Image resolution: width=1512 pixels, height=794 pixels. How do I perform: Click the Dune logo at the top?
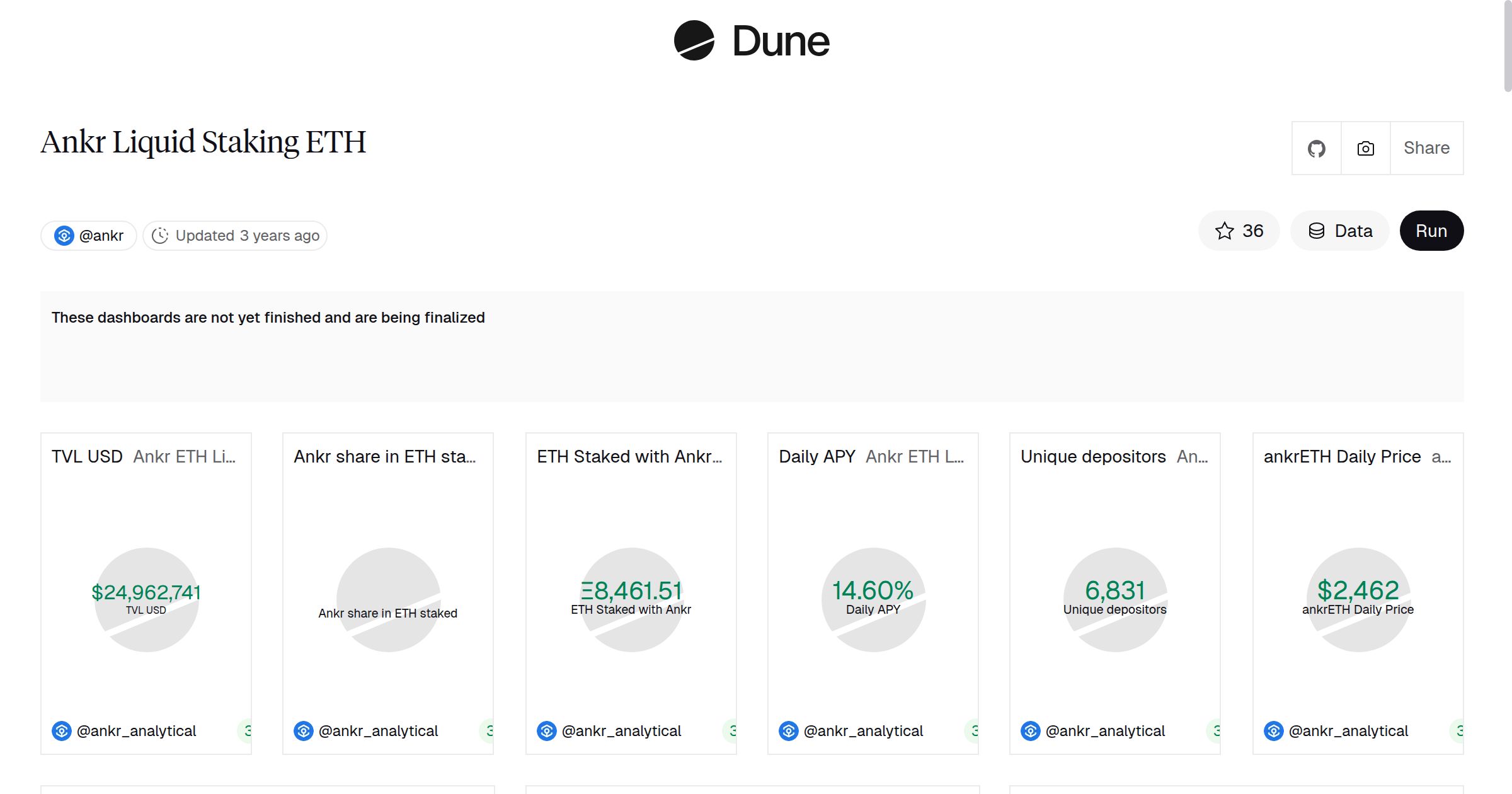(x=750, y=41)
